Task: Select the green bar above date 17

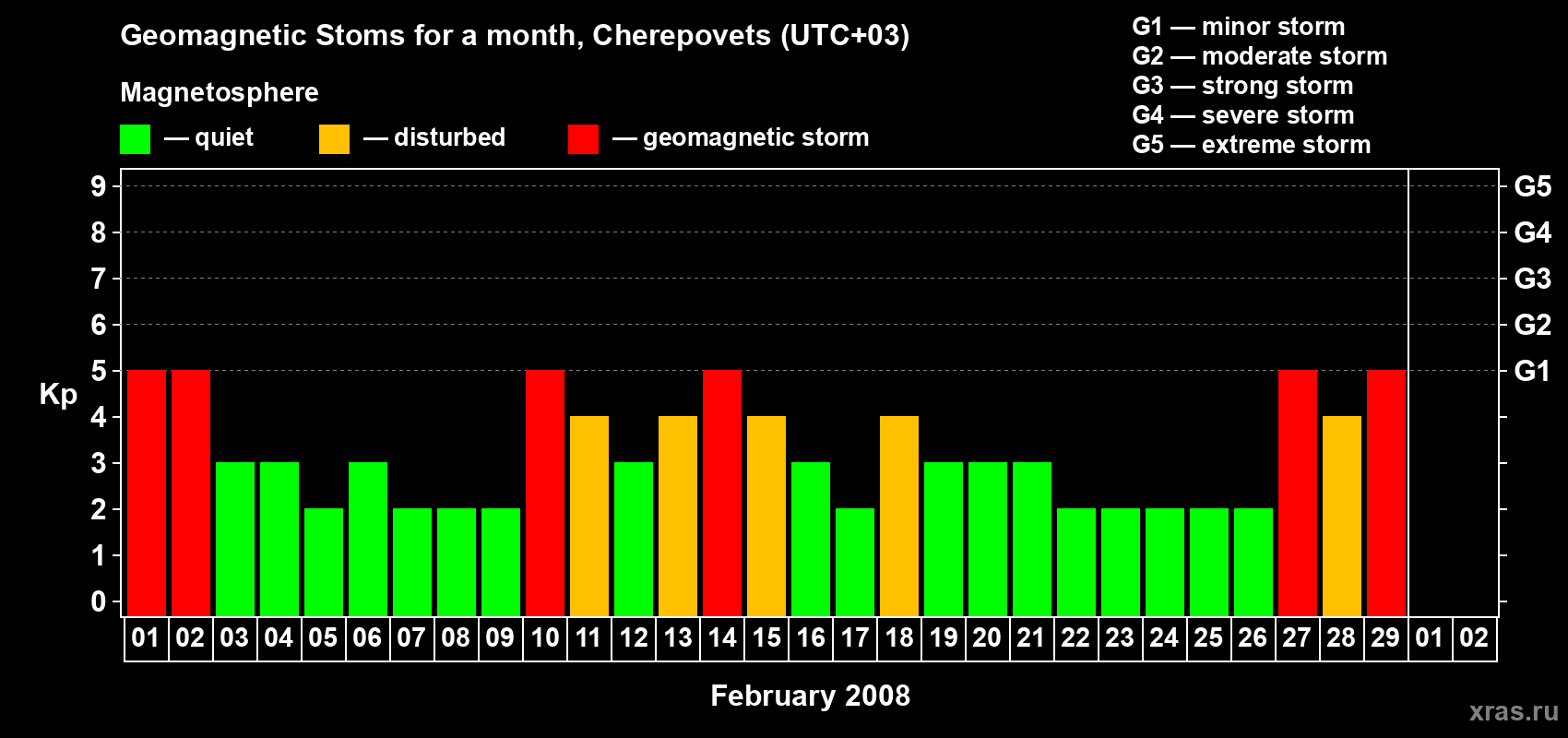Action: [855, 562]
